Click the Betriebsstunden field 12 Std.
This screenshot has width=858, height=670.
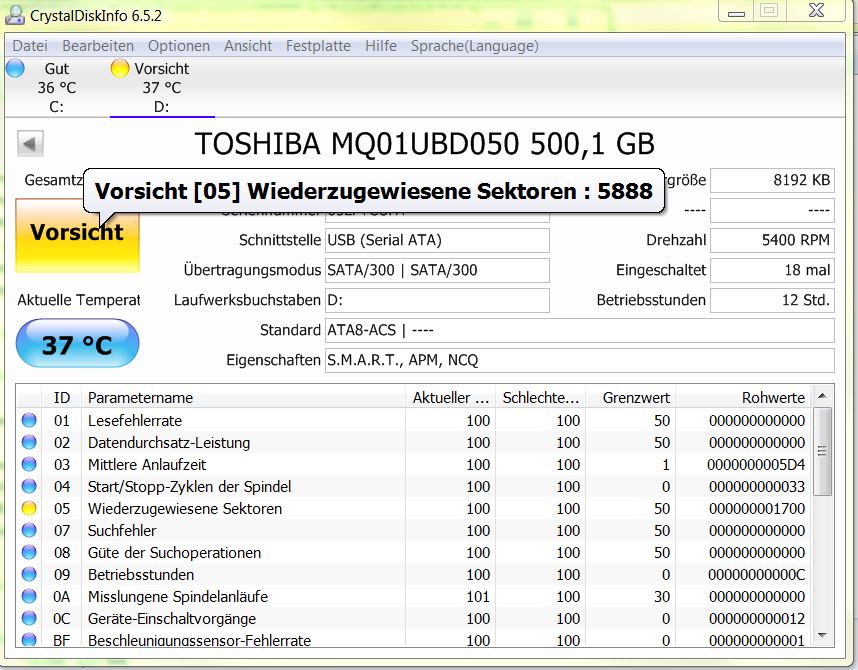click(772, 301)
